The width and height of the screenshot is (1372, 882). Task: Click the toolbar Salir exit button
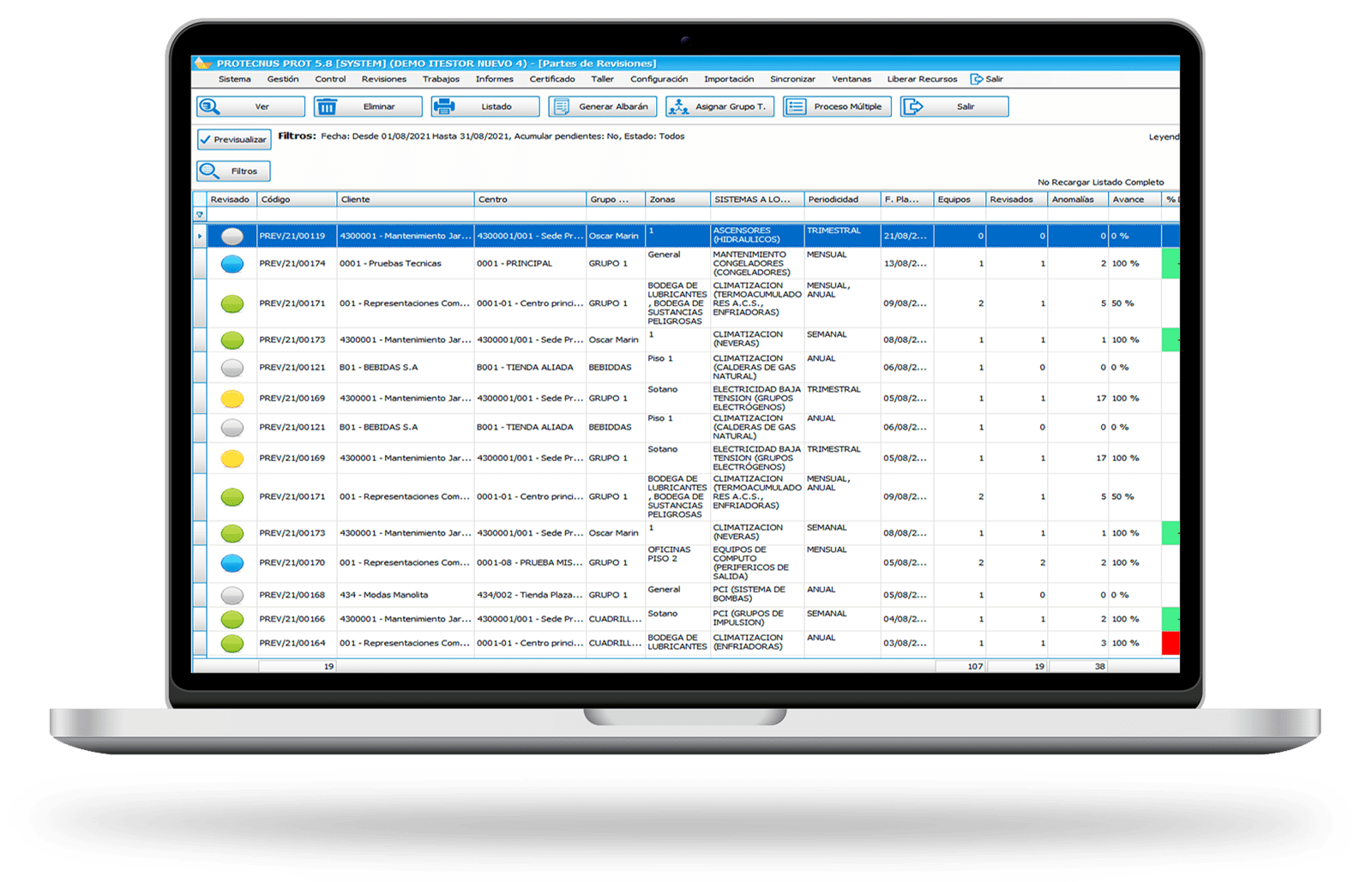pyautogui.click(x=954, y=106)
